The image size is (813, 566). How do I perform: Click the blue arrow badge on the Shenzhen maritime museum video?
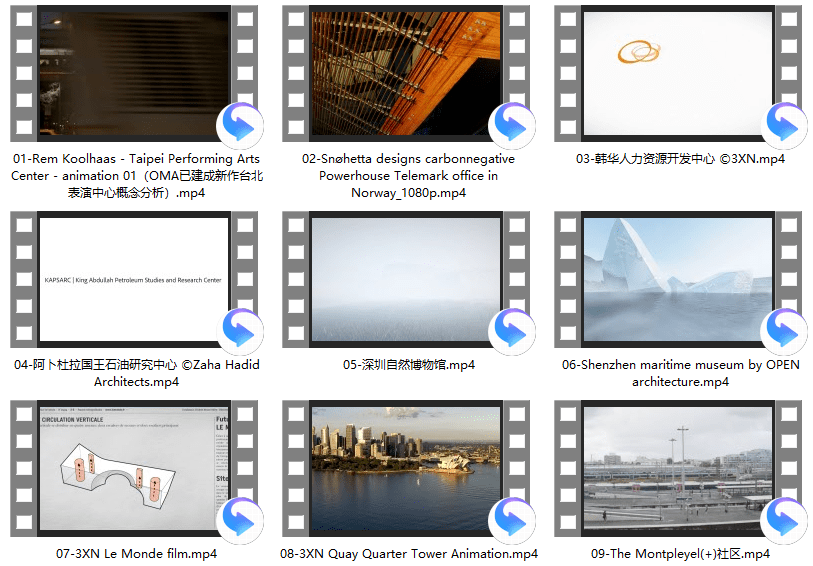point(785,330)
